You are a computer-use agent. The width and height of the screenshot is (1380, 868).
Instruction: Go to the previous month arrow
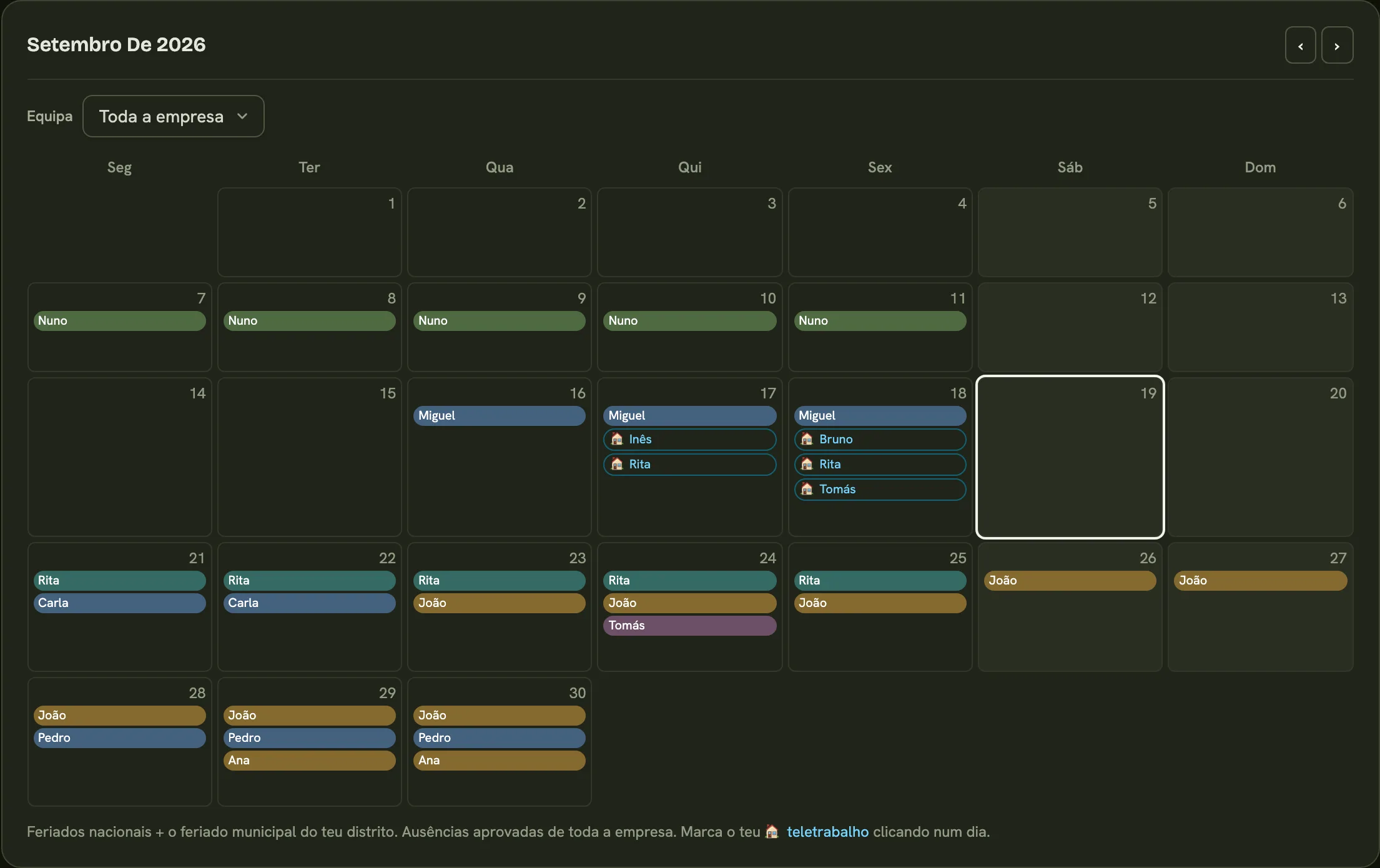[x=1300, y=45]
